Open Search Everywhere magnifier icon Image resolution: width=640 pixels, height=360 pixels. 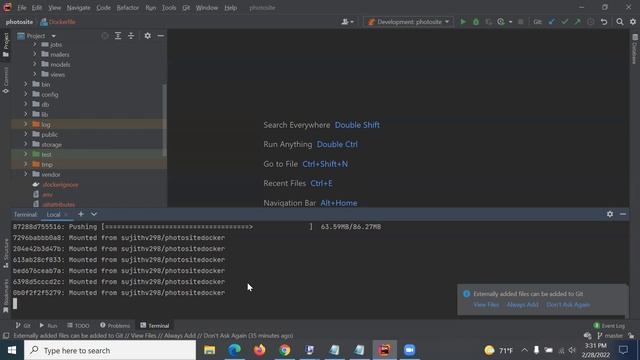point(620,22)
